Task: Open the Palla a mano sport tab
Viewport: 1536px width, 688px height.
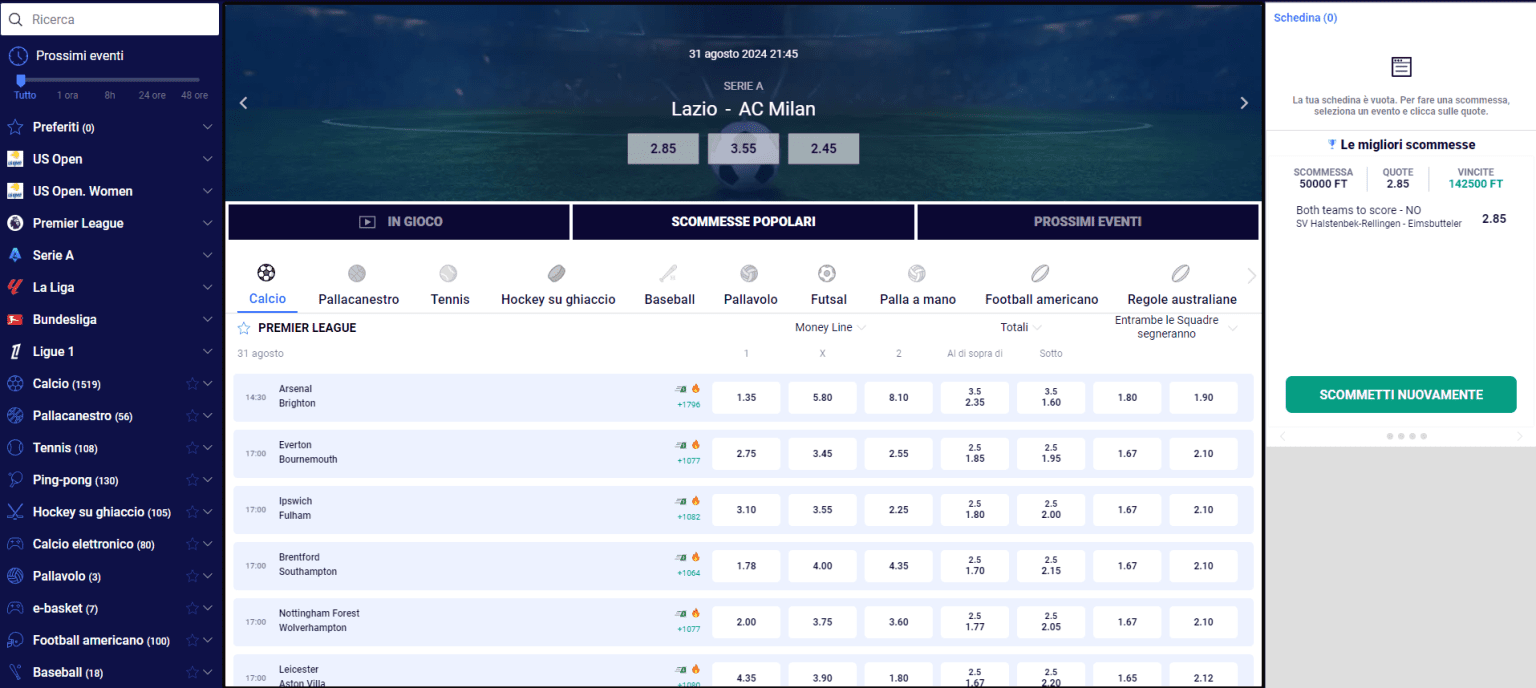Action: click(x=917, y=286)
